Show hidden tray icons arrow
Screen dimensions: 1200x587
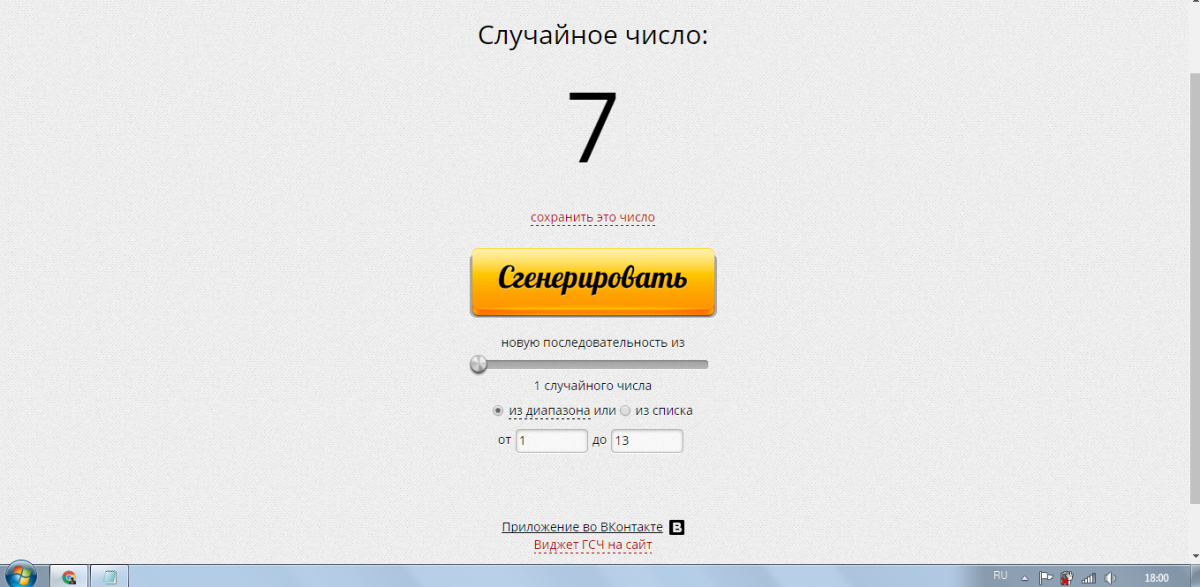[1025, 577]
